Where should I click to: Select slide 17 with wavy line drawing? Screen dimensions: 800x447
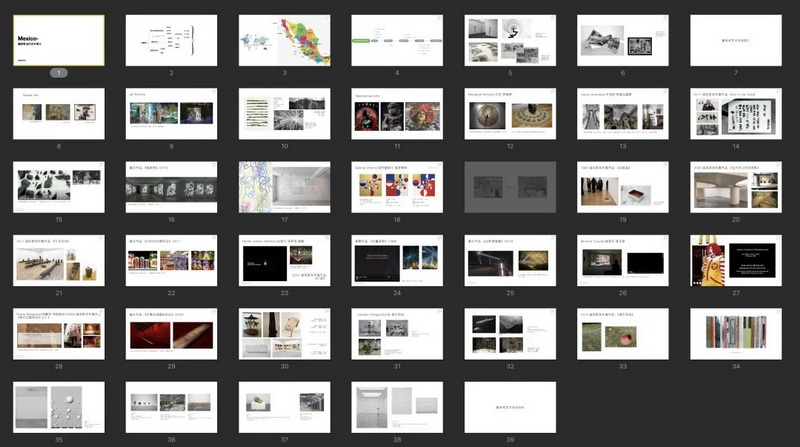[x=284, y=186]
